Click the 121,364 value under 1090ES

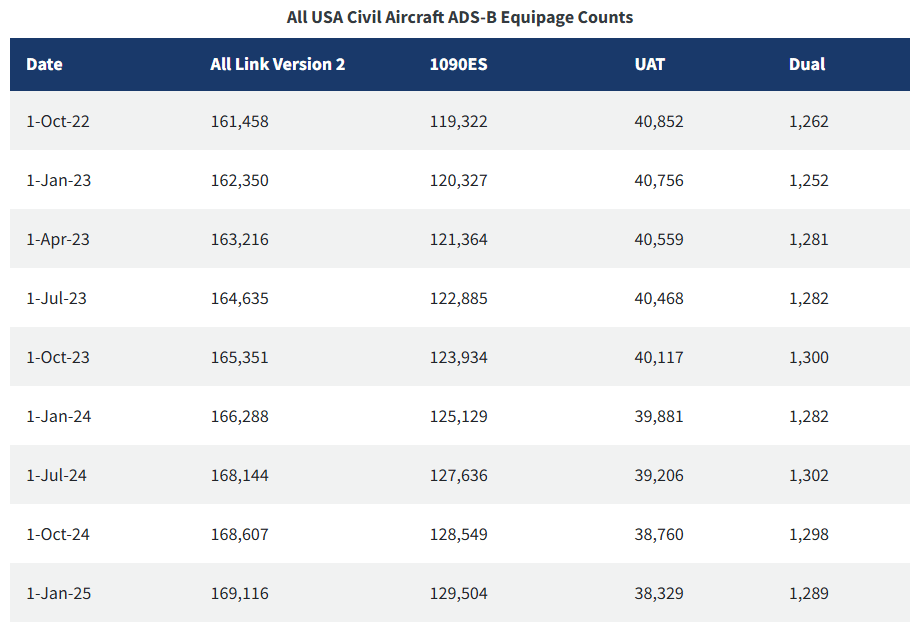pyautogui.click(x=458, y=240)
